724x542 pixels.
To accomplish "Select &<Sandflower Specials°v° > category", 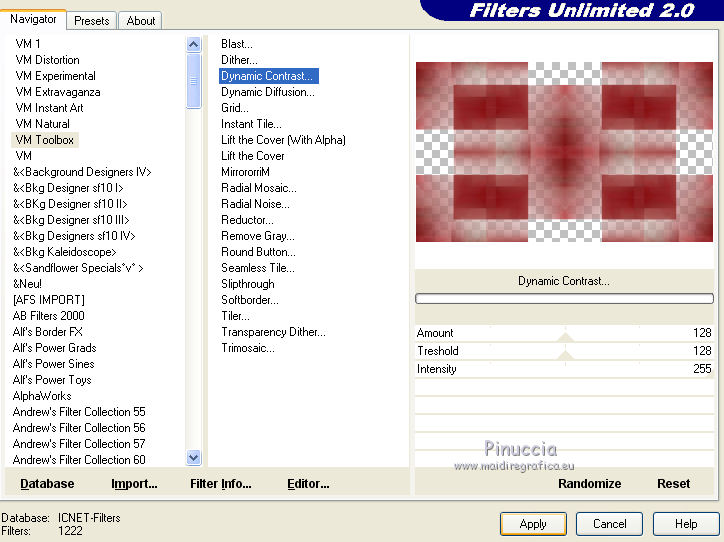I will click(x=78, y=268).
